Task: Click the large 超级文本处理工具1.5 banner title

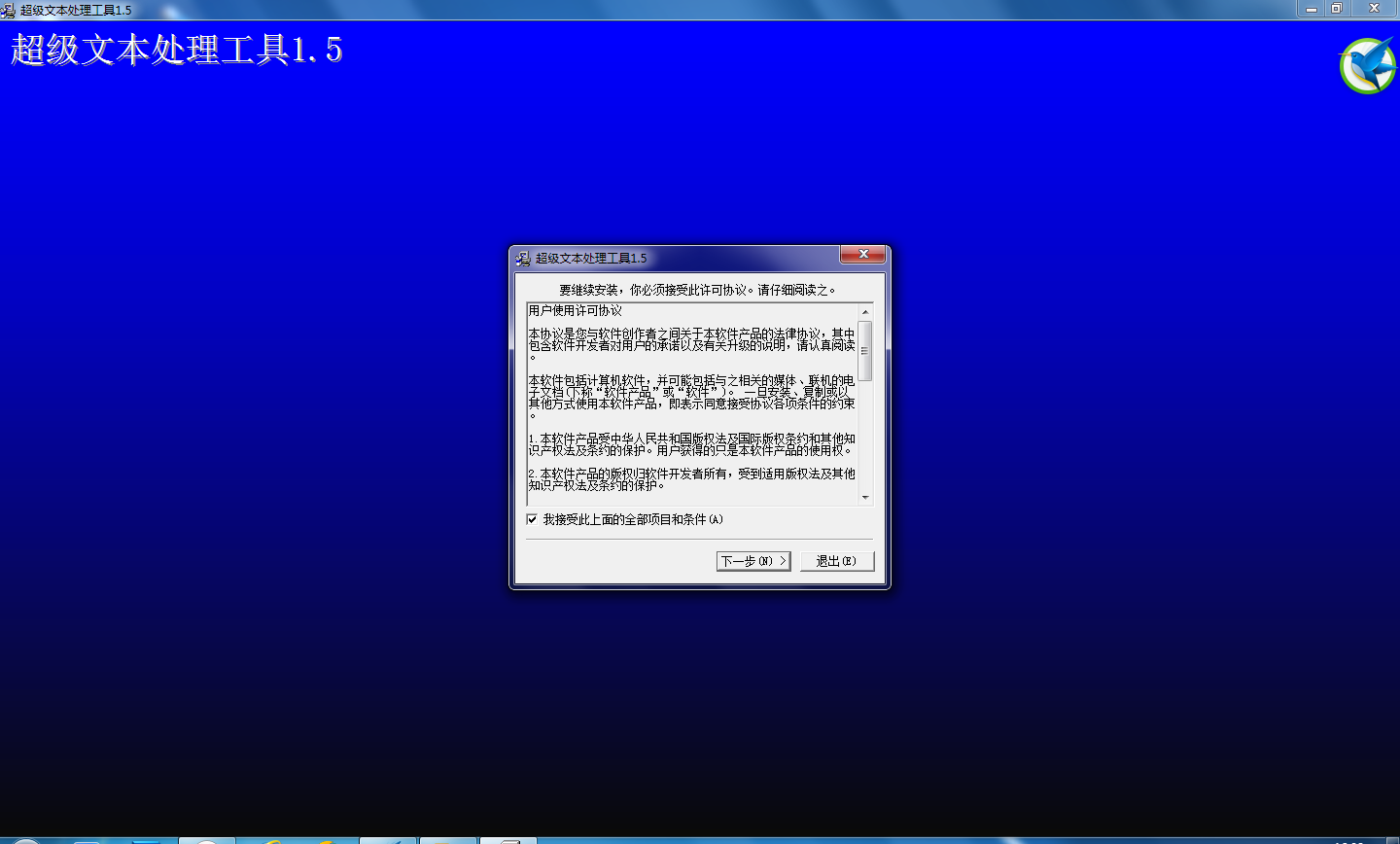Action: tap(177, 50)
